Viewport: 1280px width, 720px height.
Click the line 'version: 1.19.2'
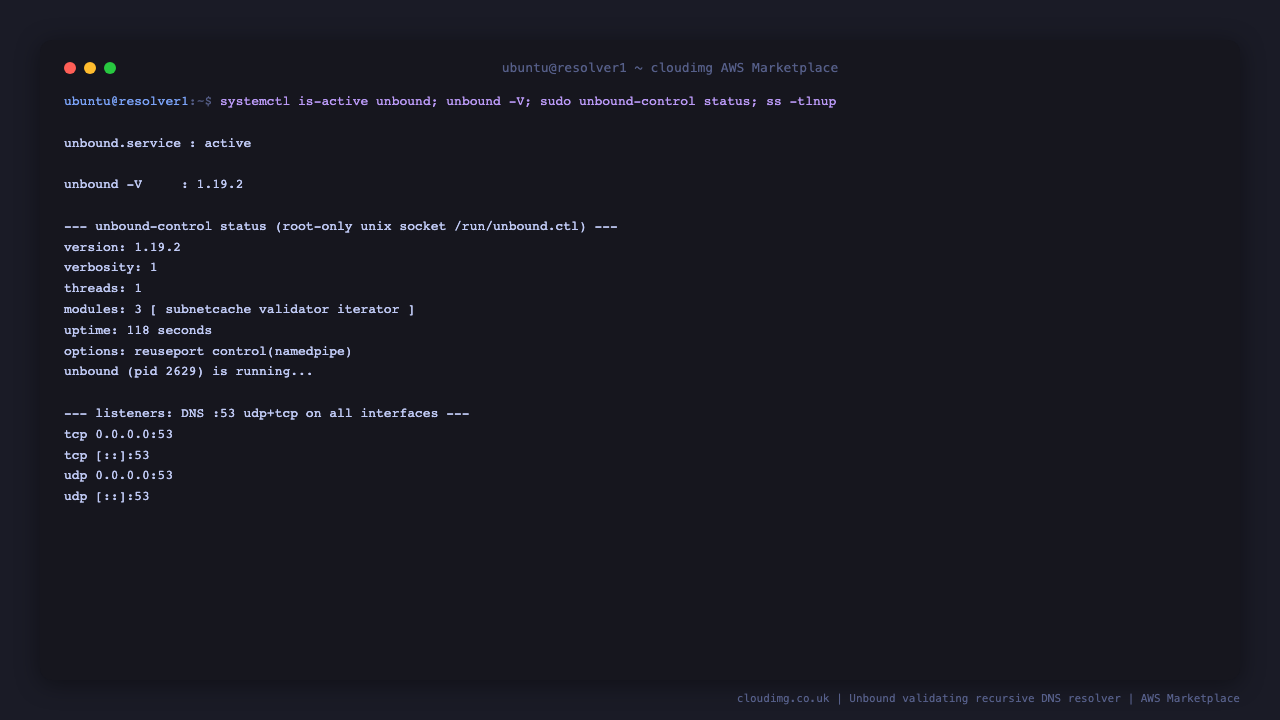[x=122, y=247]
